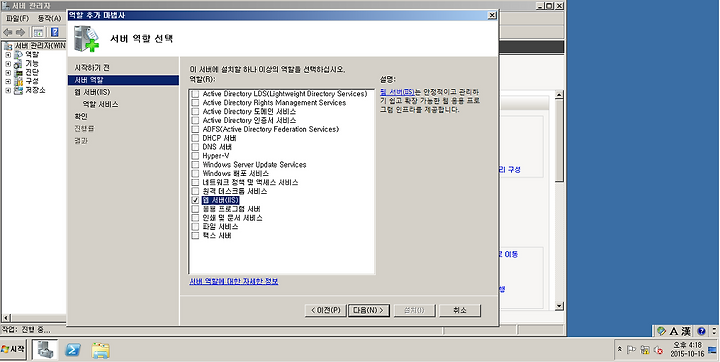This screenshot has height=362, width=720.
Task: Open the 웹 서버(IIS) description link
Action: [397, 92]
